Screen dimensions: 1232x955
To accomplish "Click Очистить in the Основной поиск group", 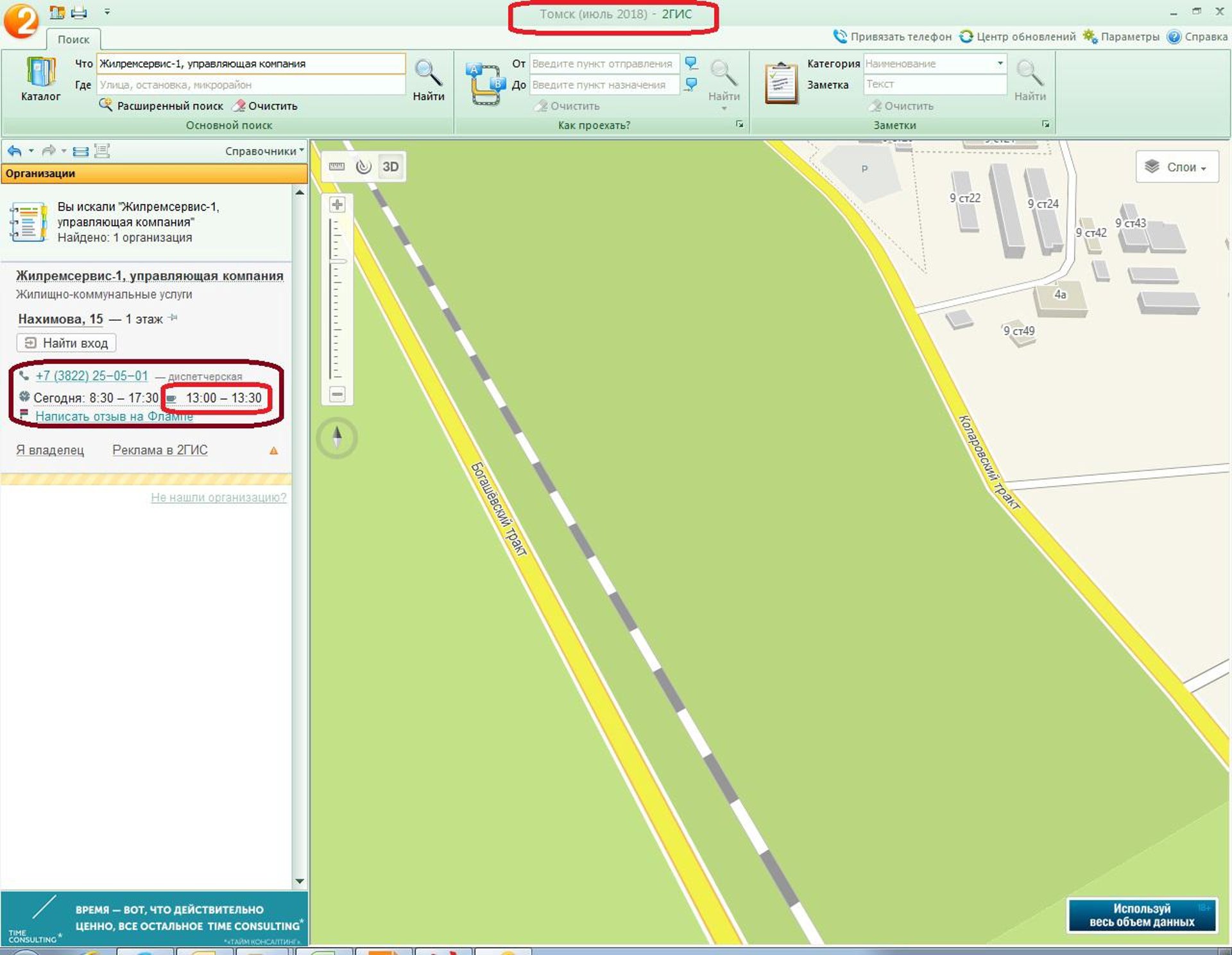I will click(x=266, y=106).
